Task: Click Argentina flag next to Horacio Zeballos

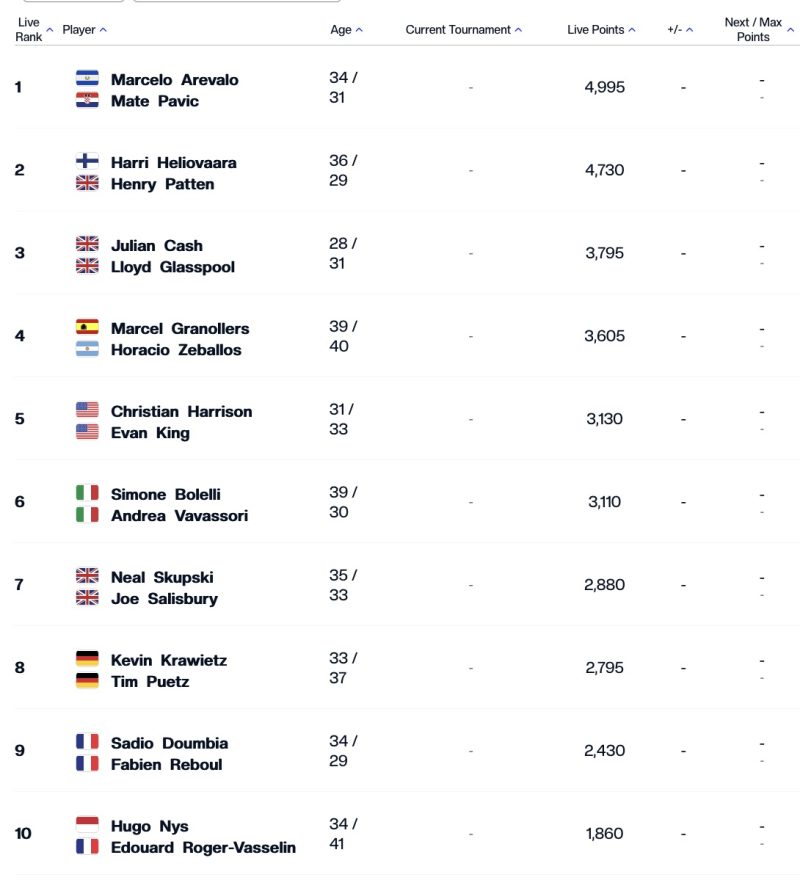Action: (87, 349)
